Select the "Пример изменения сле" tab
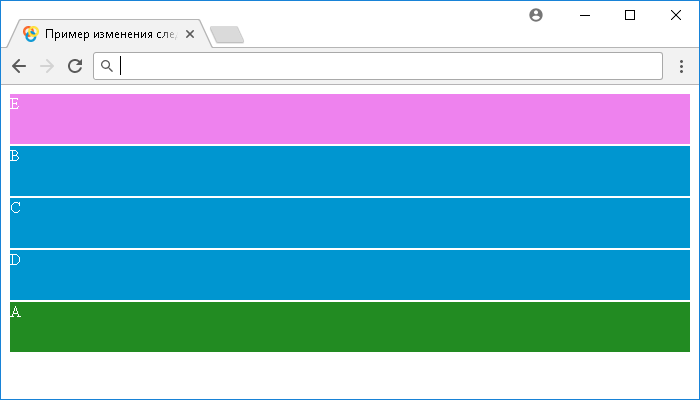The width and height of the screenshot is (700, 400). click(x=109, y=33)
